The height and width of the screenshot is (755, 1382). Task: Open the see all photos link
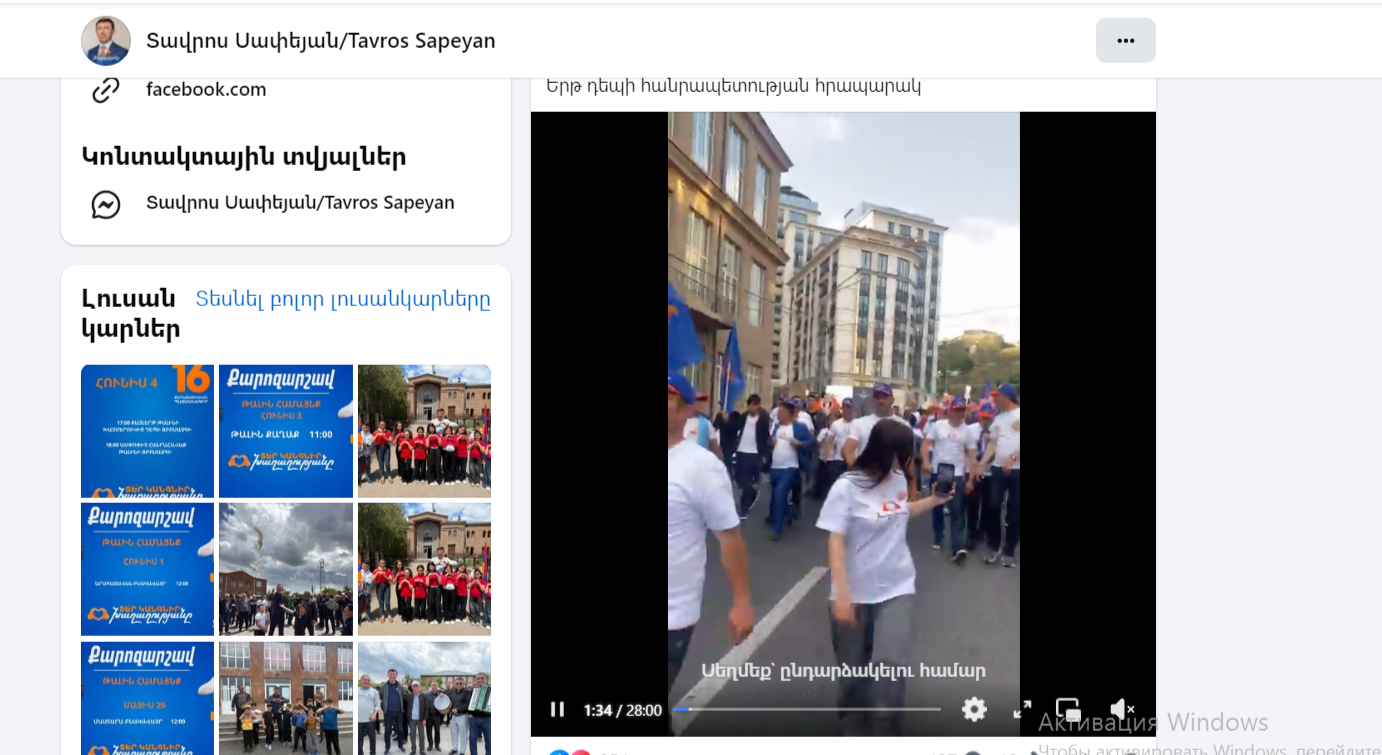pyautogui.click(x=343, y=299)
